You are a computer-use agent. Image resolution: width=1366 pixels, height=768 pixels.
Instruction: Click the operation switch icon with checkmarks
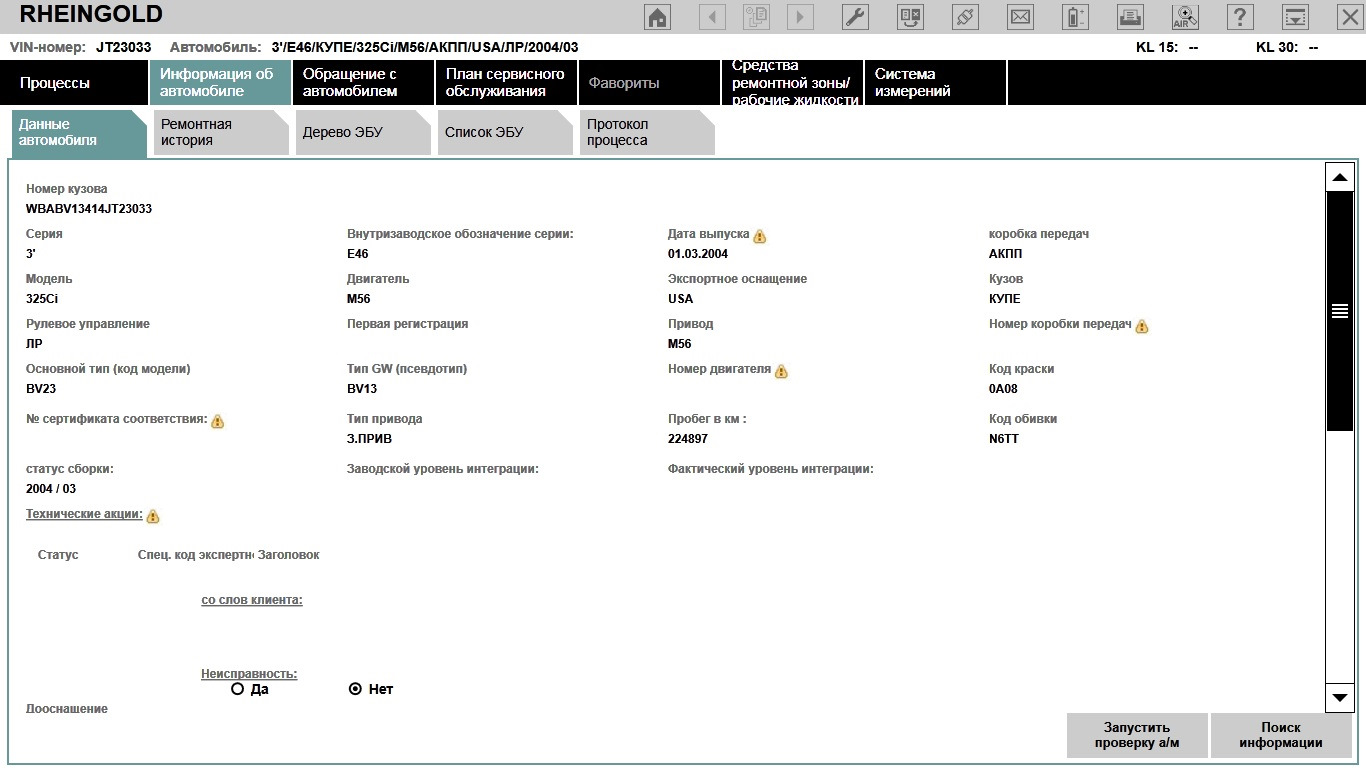910,17
